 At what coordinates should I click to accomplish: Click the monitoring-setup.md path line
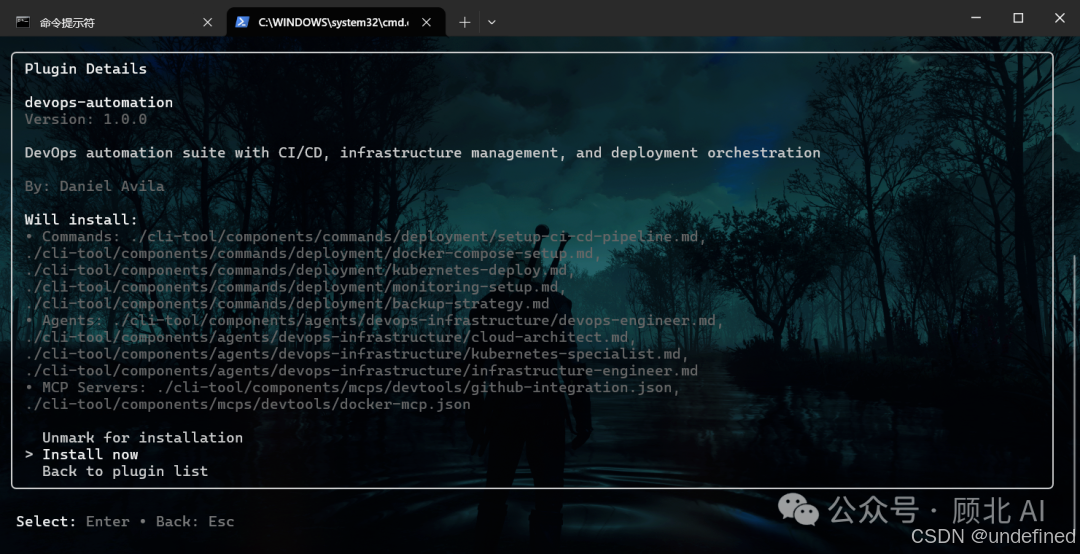pyautogui.click(x=295, y=287)
